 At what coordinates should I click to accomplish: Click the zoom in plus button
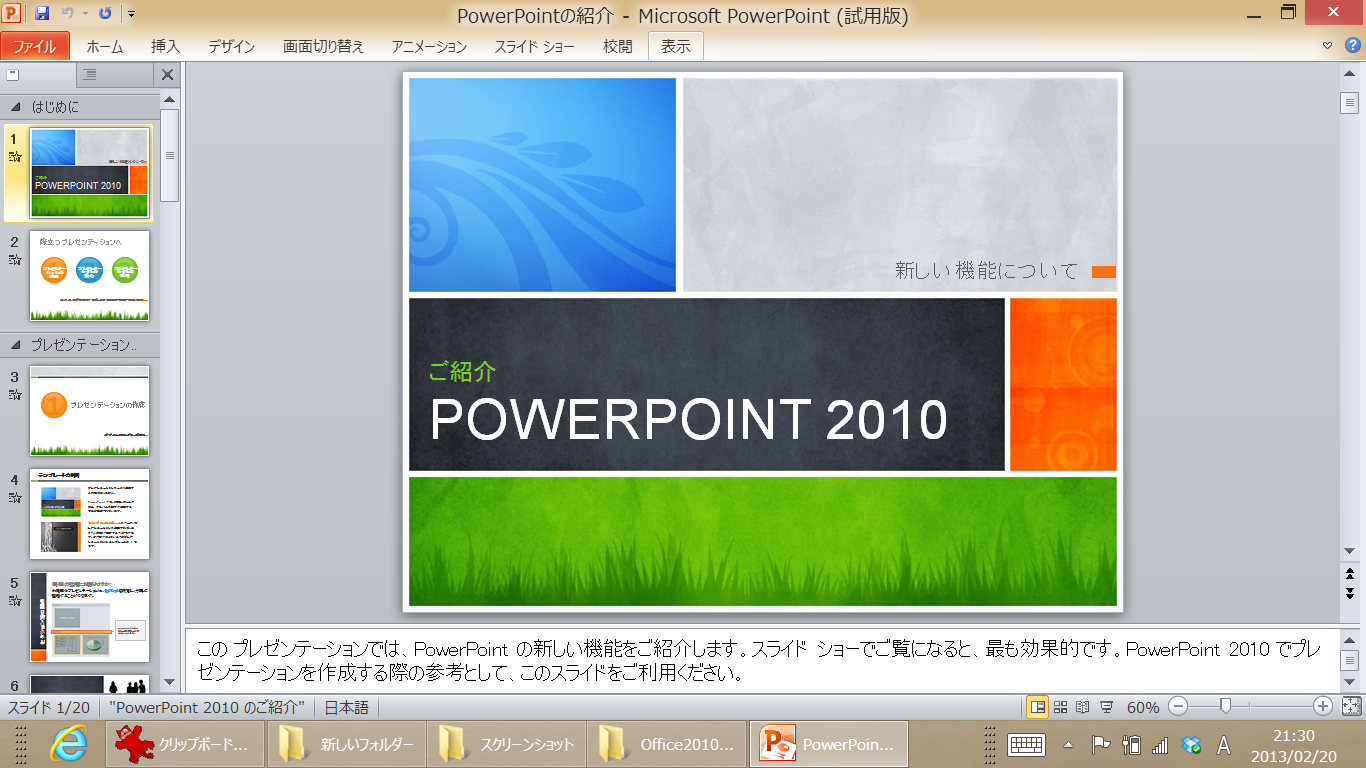click(x=1322, y=707)
